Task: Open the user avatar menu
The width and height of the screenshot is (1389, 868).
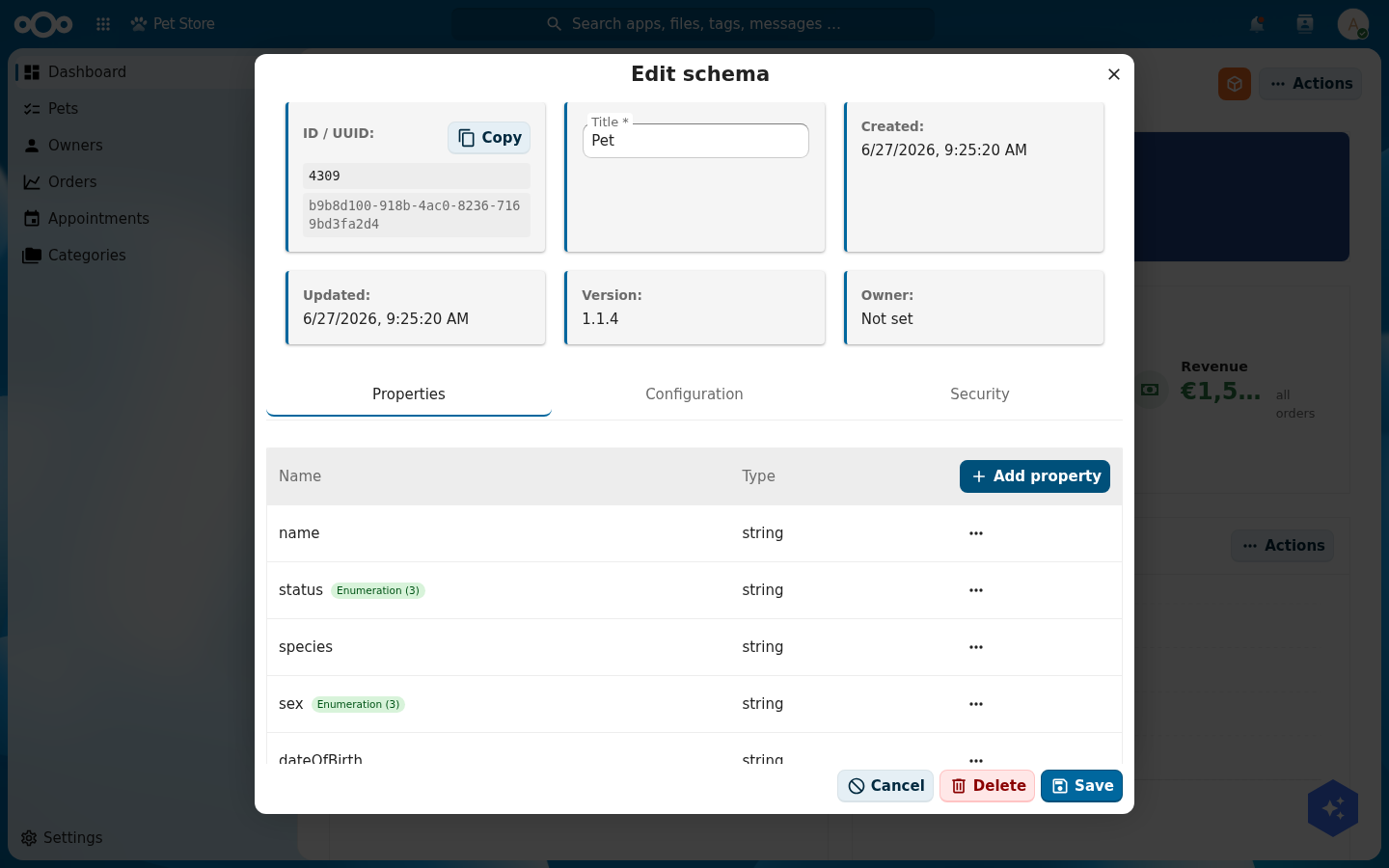Action: (x=1353, y=24)
